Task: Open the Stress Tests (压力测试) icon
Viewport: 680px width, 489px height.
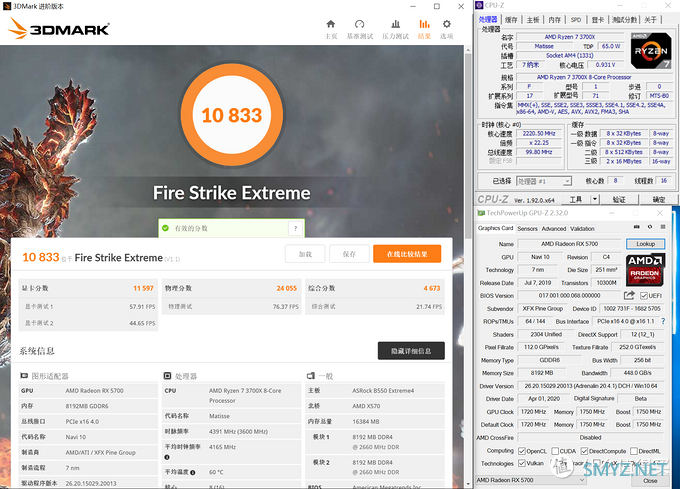Action: 396,24
